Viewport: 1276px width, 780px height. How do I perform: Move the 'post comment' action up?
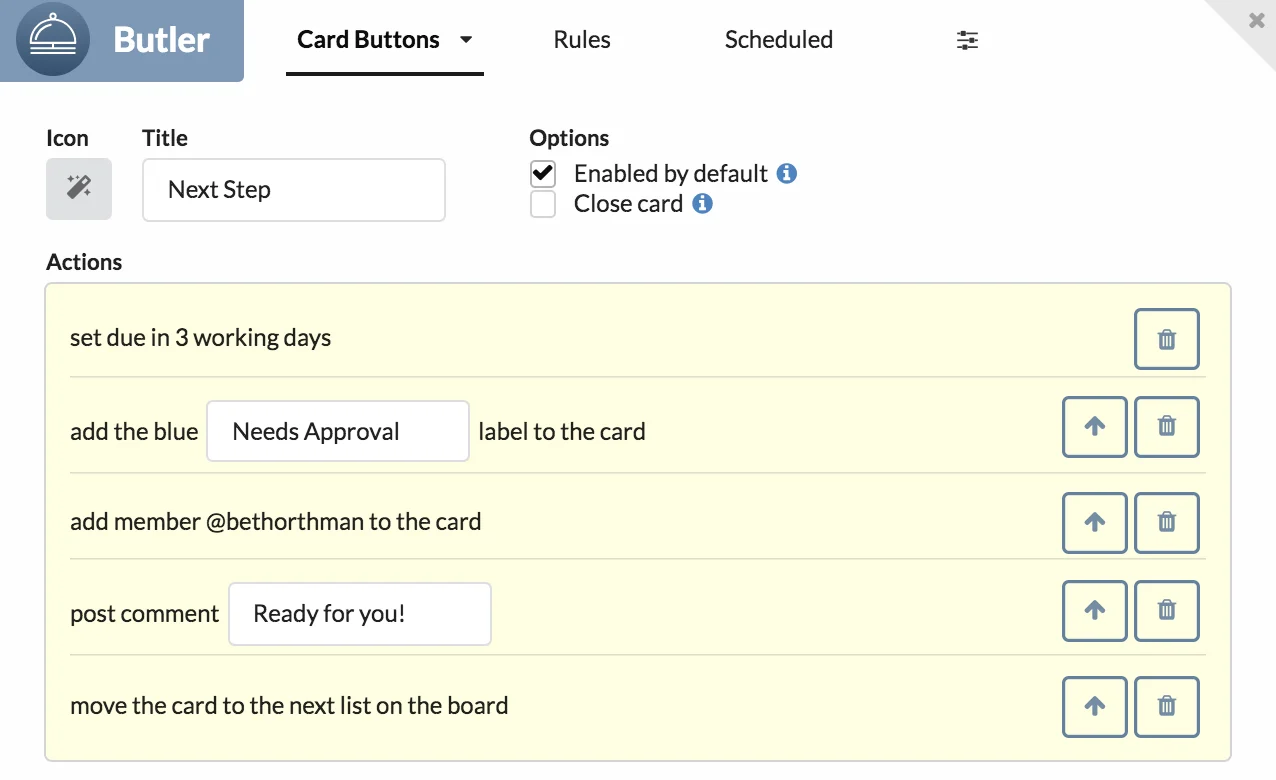[x=1094, y=611]
